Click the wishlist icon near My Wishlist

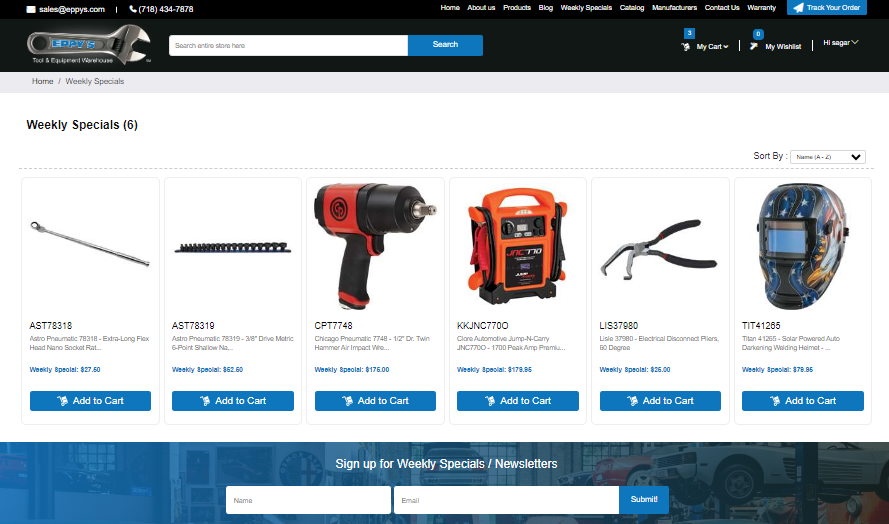coord(753,47)
